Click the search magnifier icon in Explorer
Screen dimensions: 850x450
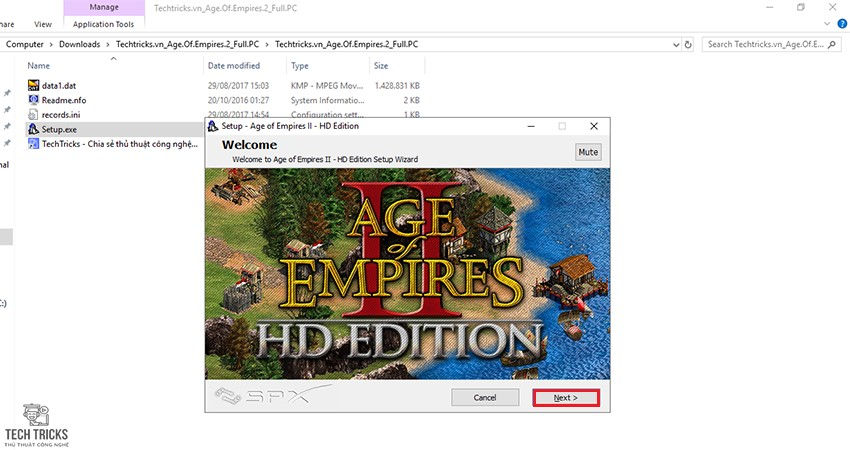click(x=832, y=44)
